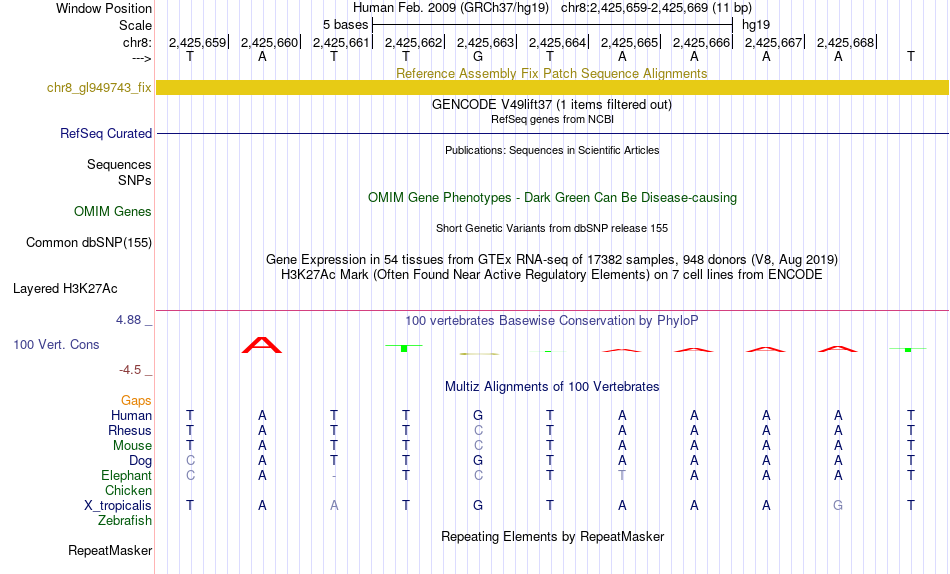Click the SNPs track label
This screenshot has width=950, height=574.
click(x=135, y=181)
